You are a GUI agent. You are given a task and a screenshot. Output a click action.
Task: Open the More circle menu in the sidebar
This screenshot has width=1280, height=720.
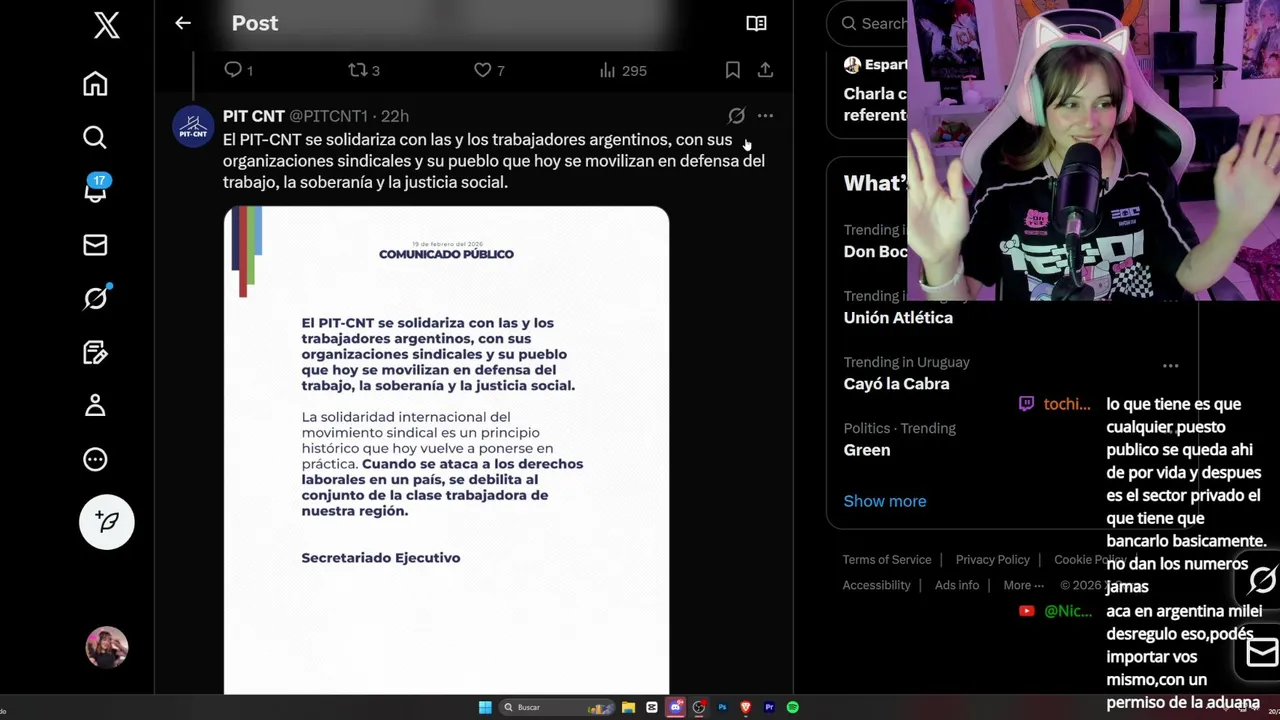tap(95, 459)
